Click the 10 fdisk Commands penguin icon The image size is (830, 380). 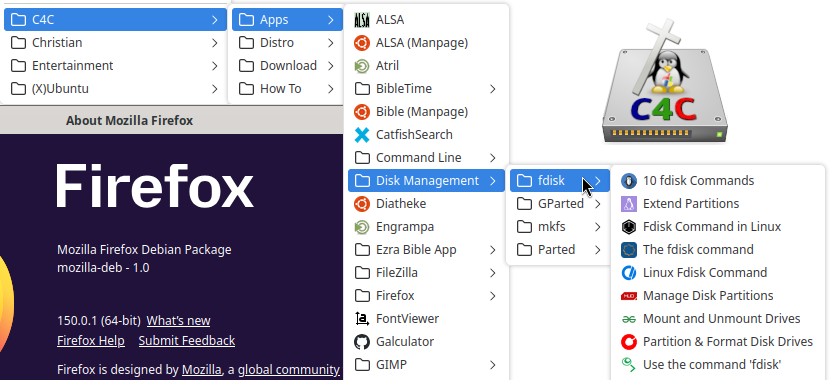click(629, 181)
